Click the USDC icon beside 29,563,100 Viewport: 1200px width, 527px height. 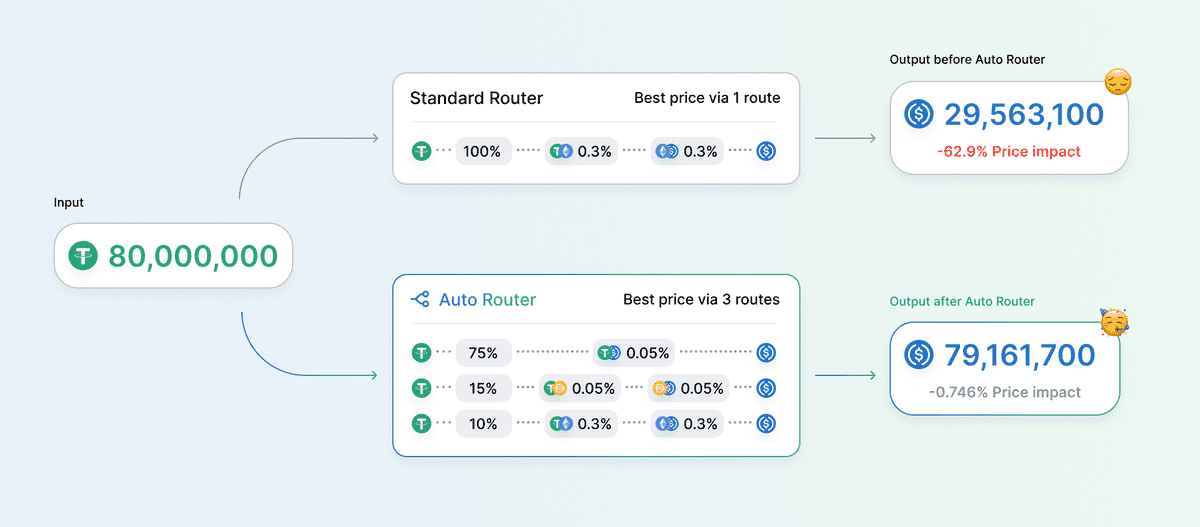(x=918, y=115)
